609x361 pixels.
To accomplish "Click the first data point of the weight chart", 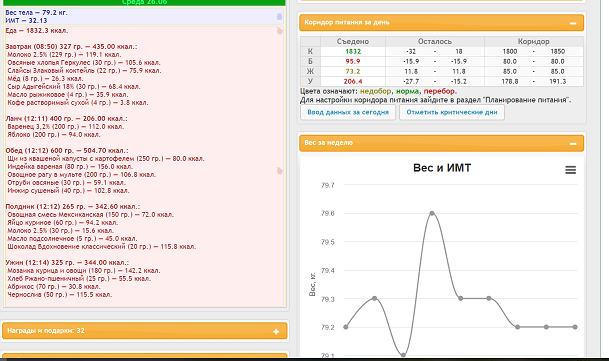I will pyautogui.click(x=346, y=327).
